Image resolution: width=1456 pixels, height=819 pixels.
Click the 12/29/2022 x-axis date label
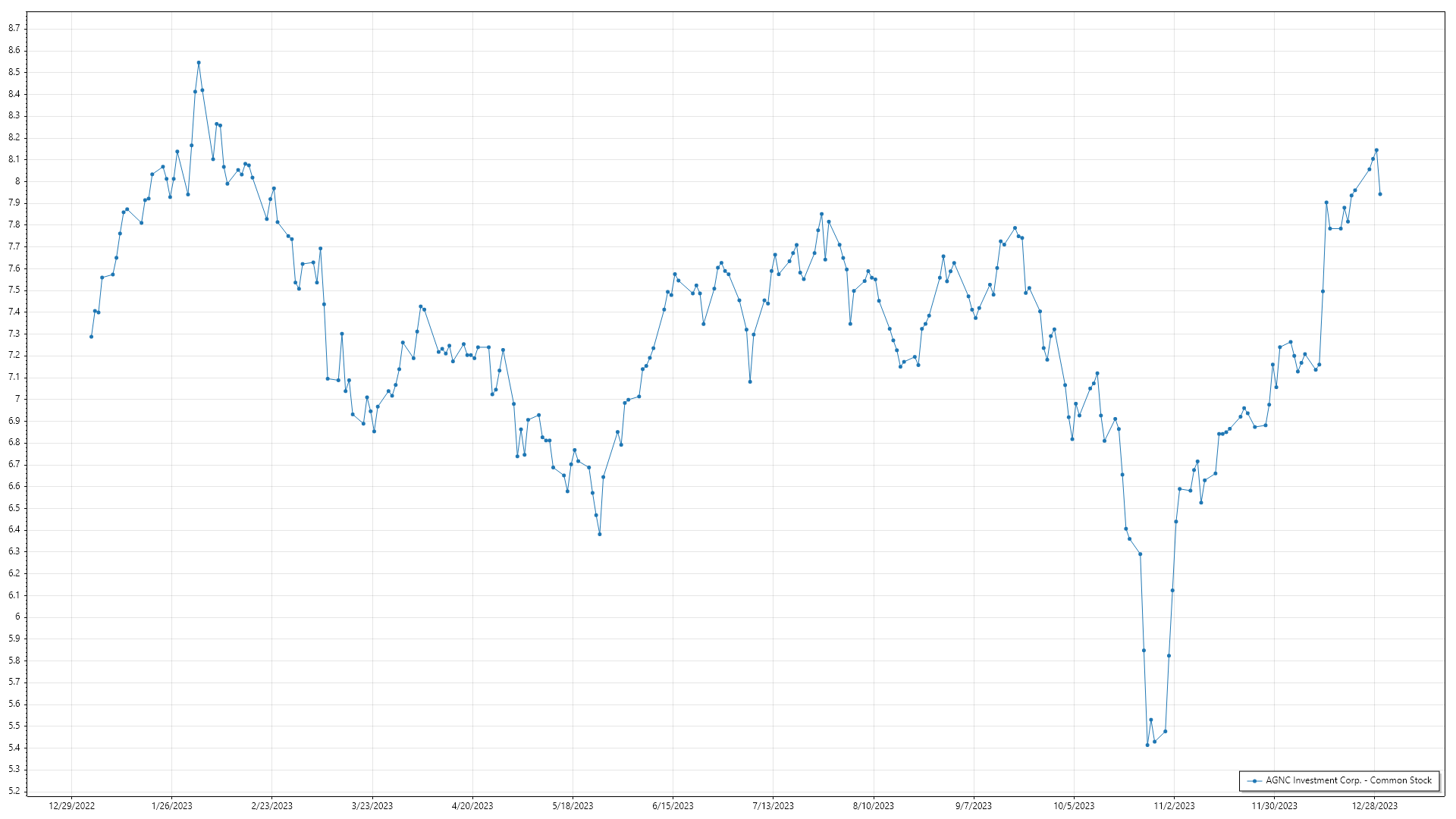coord(72,806)
